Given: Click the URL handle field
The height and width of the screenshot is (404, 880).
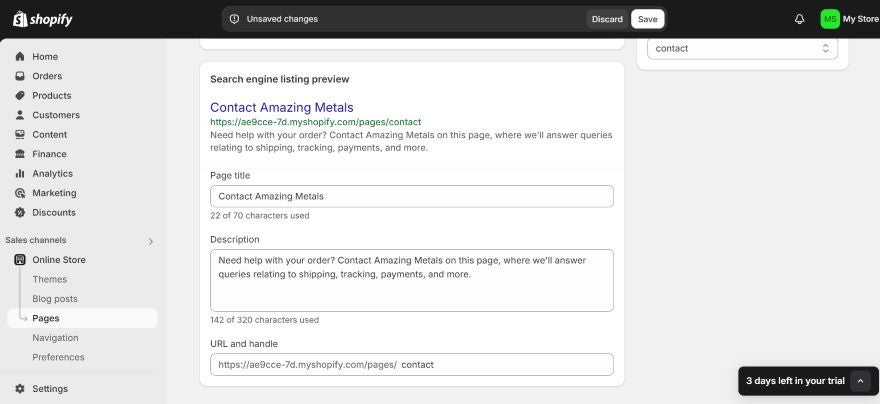Looking at the screenshot, I should click(x=411, y=365).
